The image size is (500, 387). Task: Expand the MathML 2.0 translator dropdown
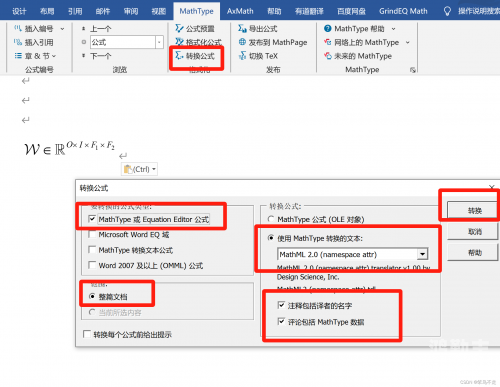(423, 254)
